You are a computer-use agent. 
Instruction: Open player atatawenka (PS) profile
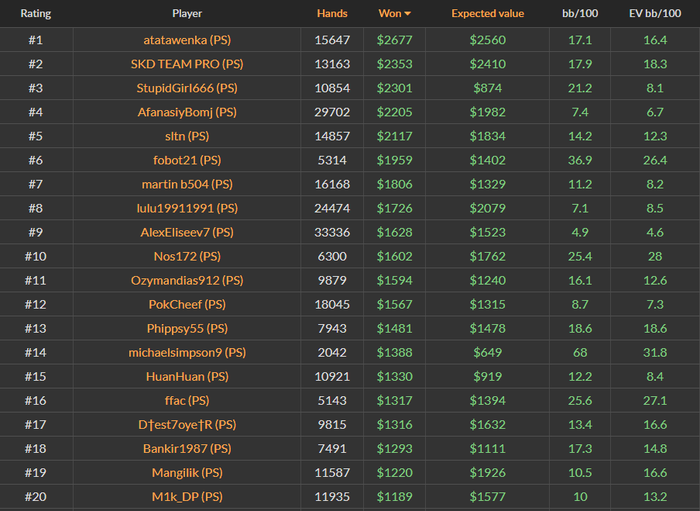click(187, 40)
